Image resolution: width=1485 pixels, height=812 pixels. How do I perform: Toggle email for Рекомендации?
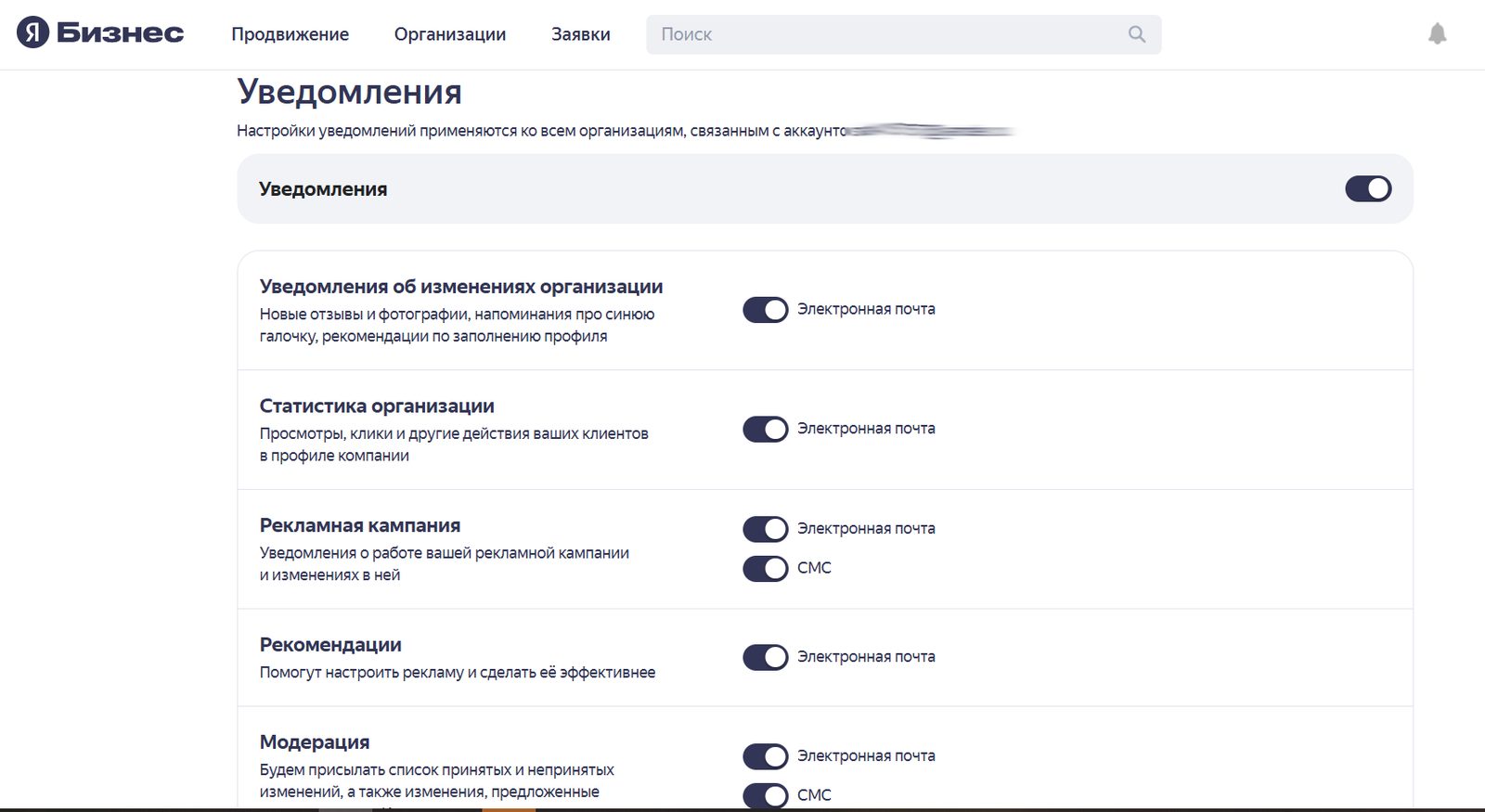click(x=766, y=657)
